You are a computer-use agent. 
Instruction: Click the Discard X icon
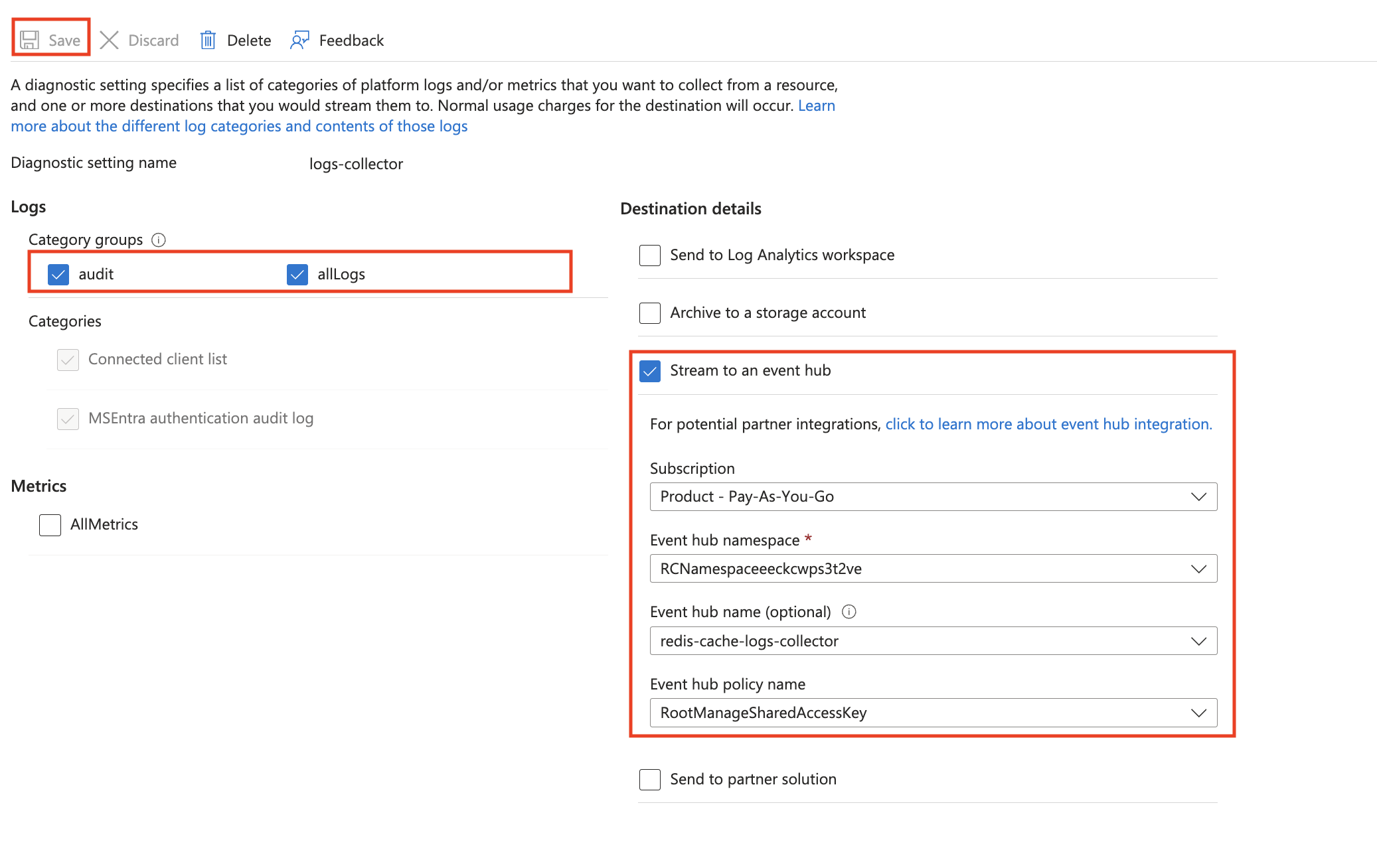point(109,40)
